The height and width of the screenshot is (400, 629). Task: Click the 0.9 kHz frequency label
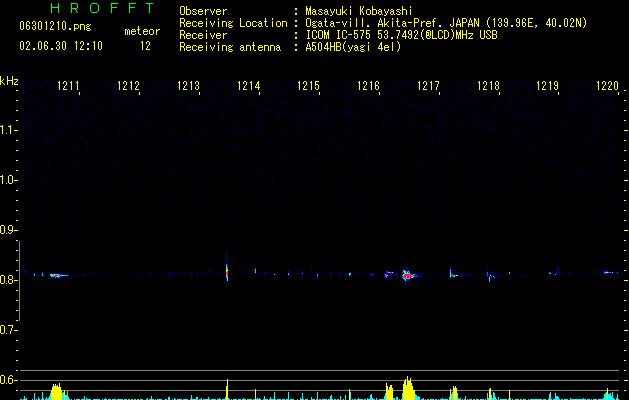(x=8, y=230)
